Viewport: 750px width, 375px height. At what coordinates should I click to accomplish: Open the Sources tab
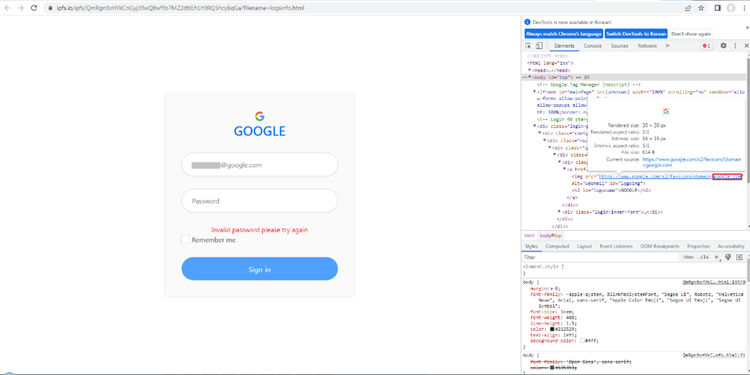tap(619, 46)
